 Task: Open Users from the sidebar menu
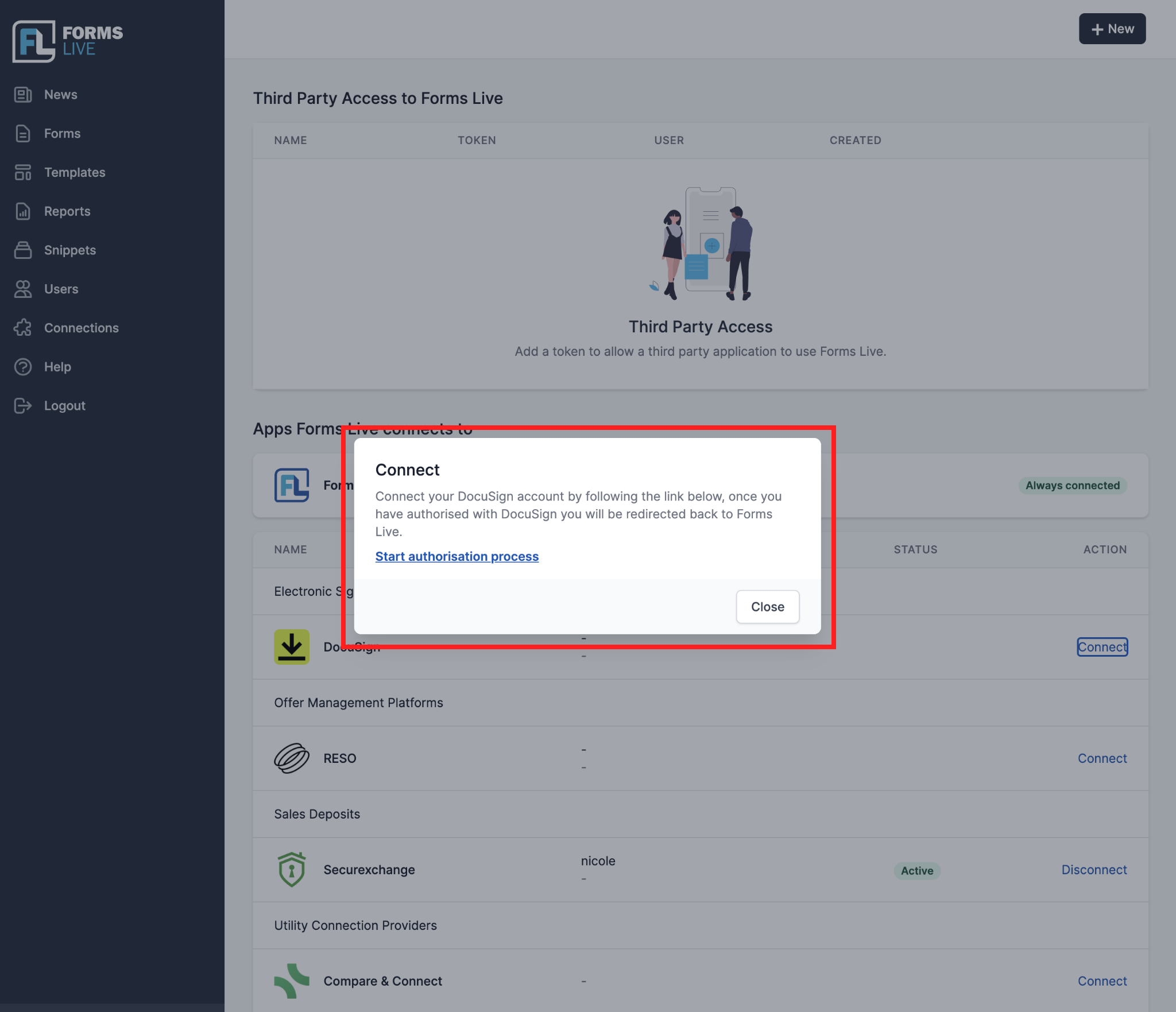coord(61,289)
